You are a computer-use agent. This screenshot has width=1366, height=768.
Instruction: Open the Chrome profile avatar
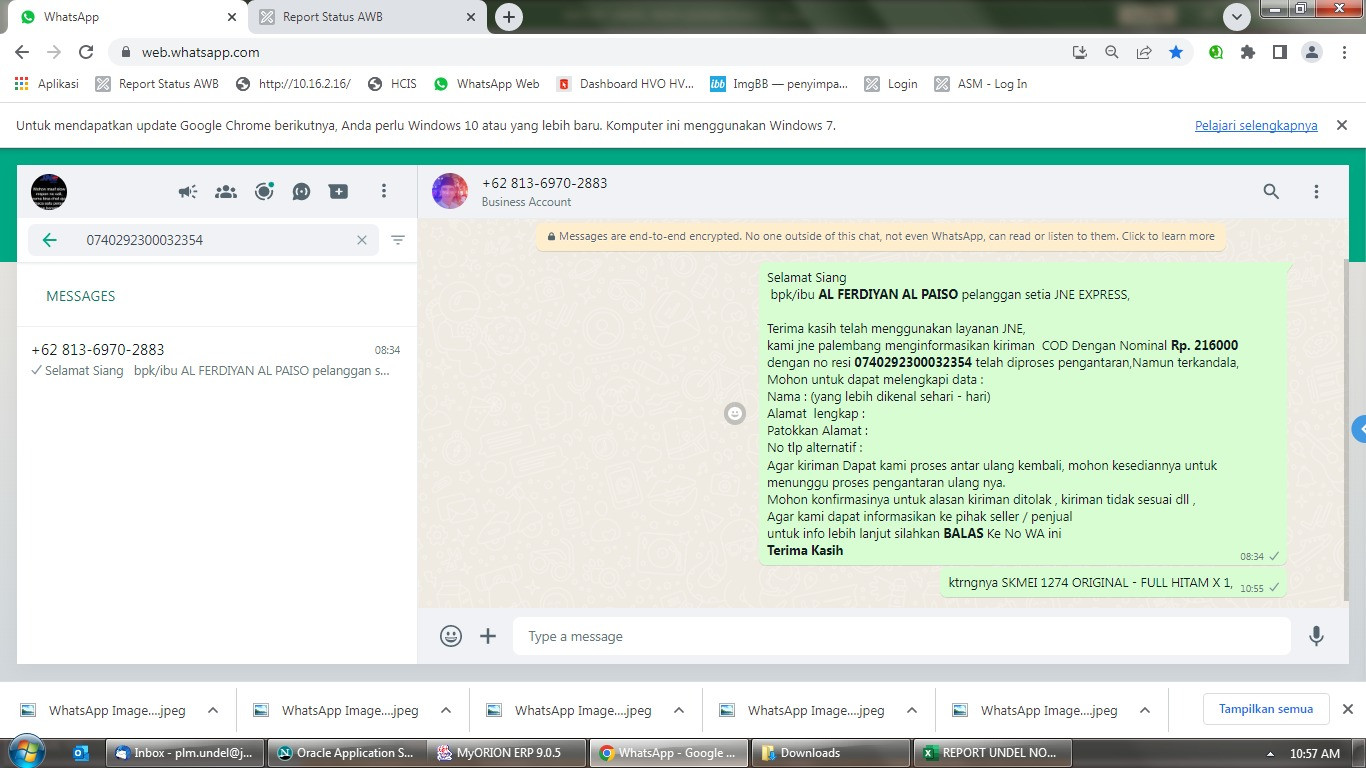(1312, 52)
